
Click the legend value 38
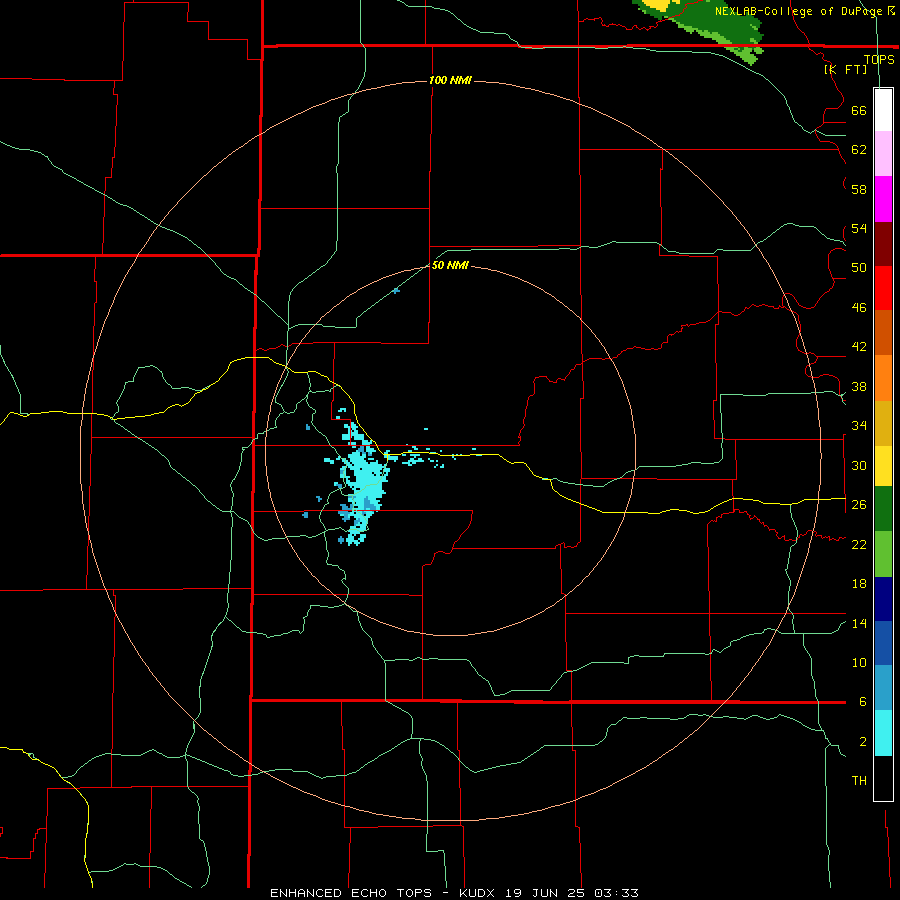[859, 386]
